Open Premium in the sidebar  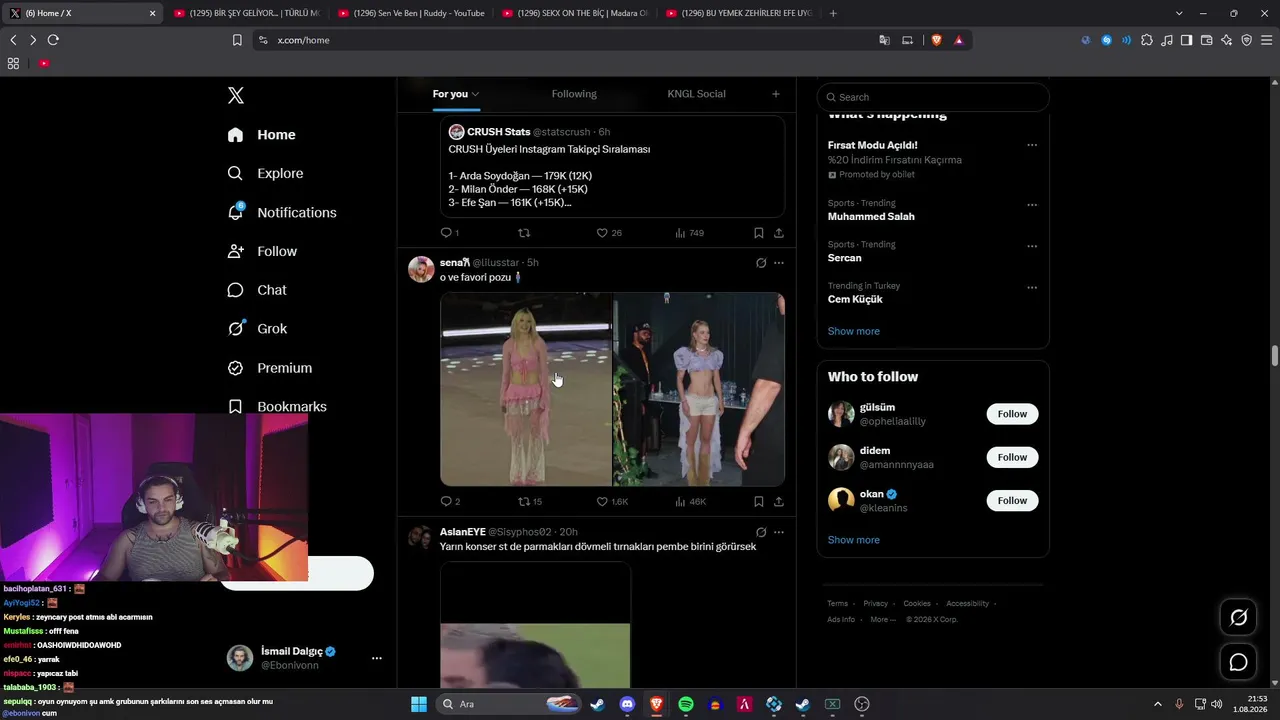(270, 368)
